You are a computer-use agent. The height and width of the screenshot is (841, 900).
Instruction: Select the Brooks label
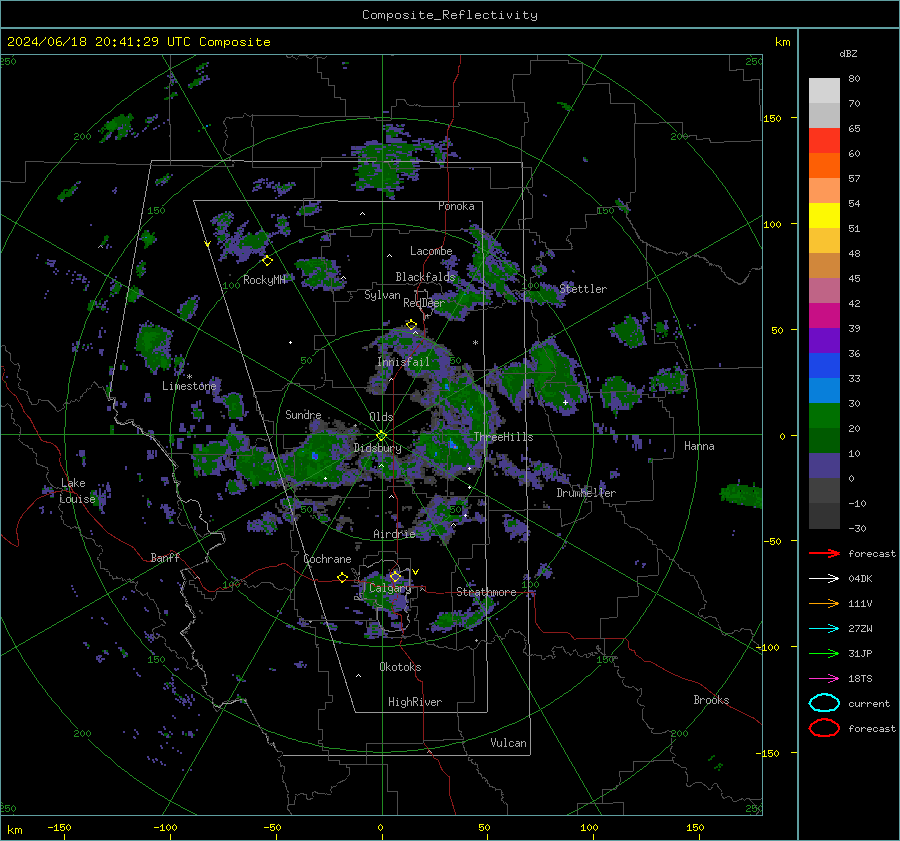[x=711, y=700]
